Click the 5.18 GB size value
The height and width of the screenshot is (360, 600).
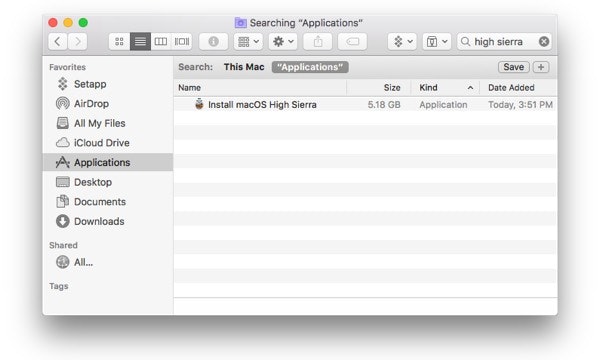pyautogui.click(x=384, y=105)
